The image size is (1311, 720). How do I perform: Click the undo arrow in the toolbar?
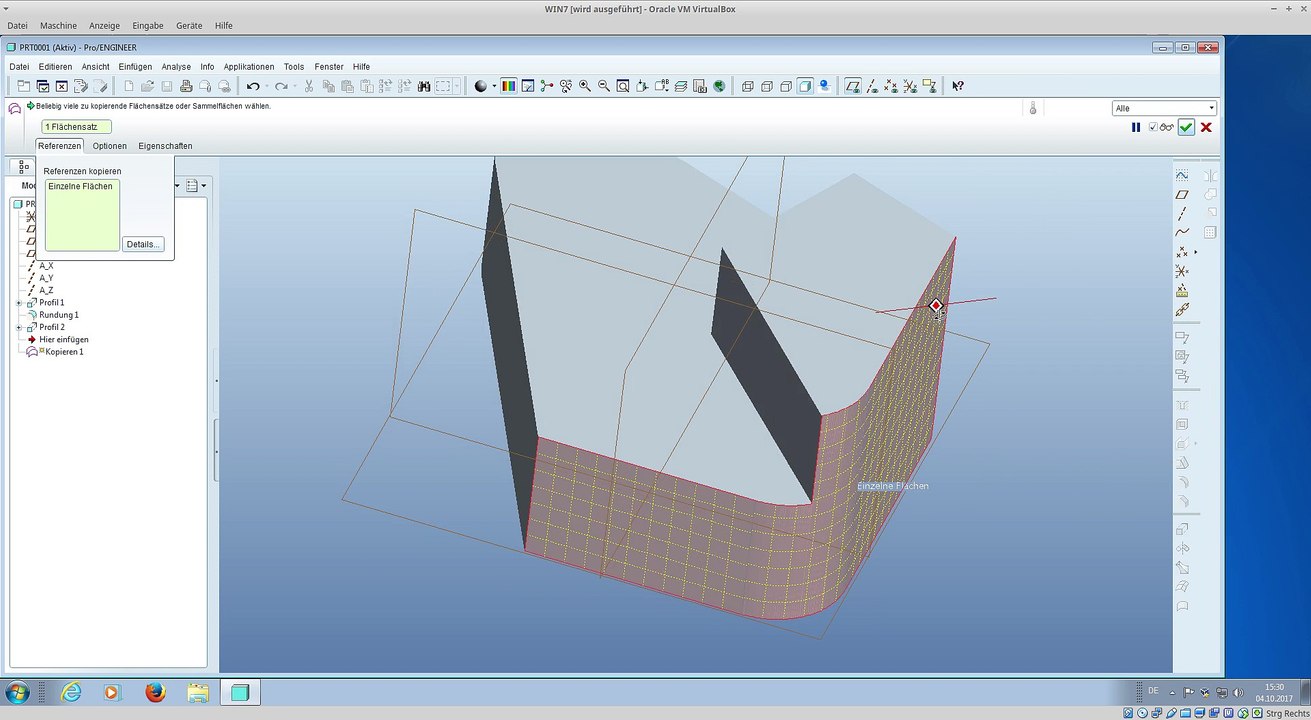pos(254,87)
